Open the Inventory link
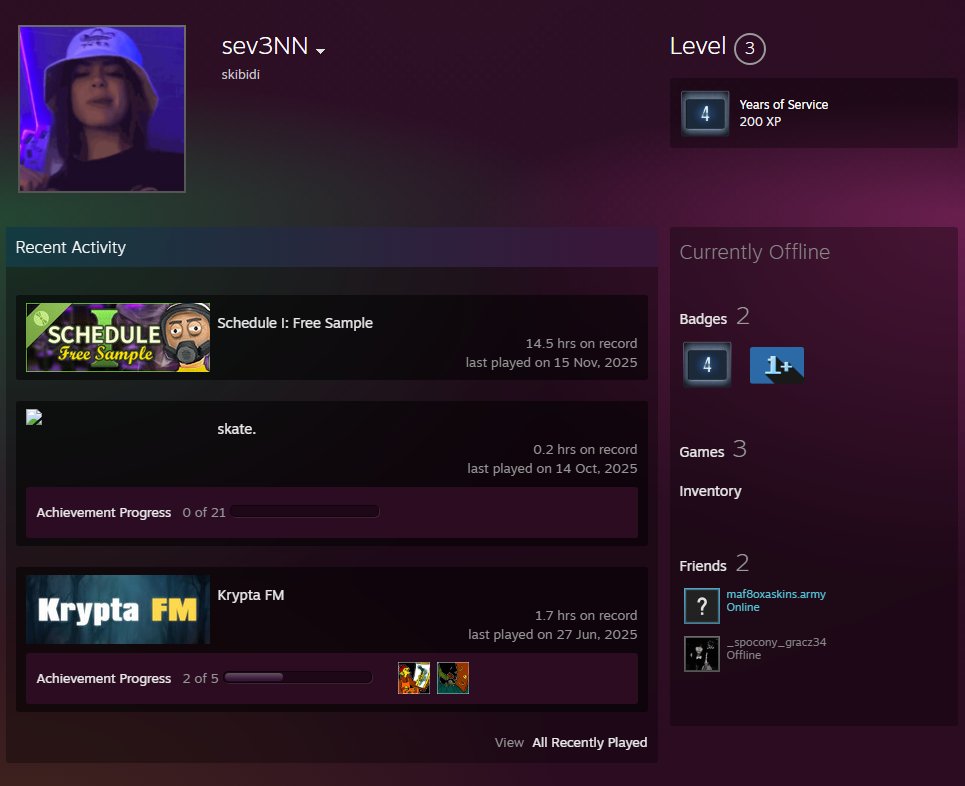The height and width of the screenshot is (786, 965). tap(710, 491)
